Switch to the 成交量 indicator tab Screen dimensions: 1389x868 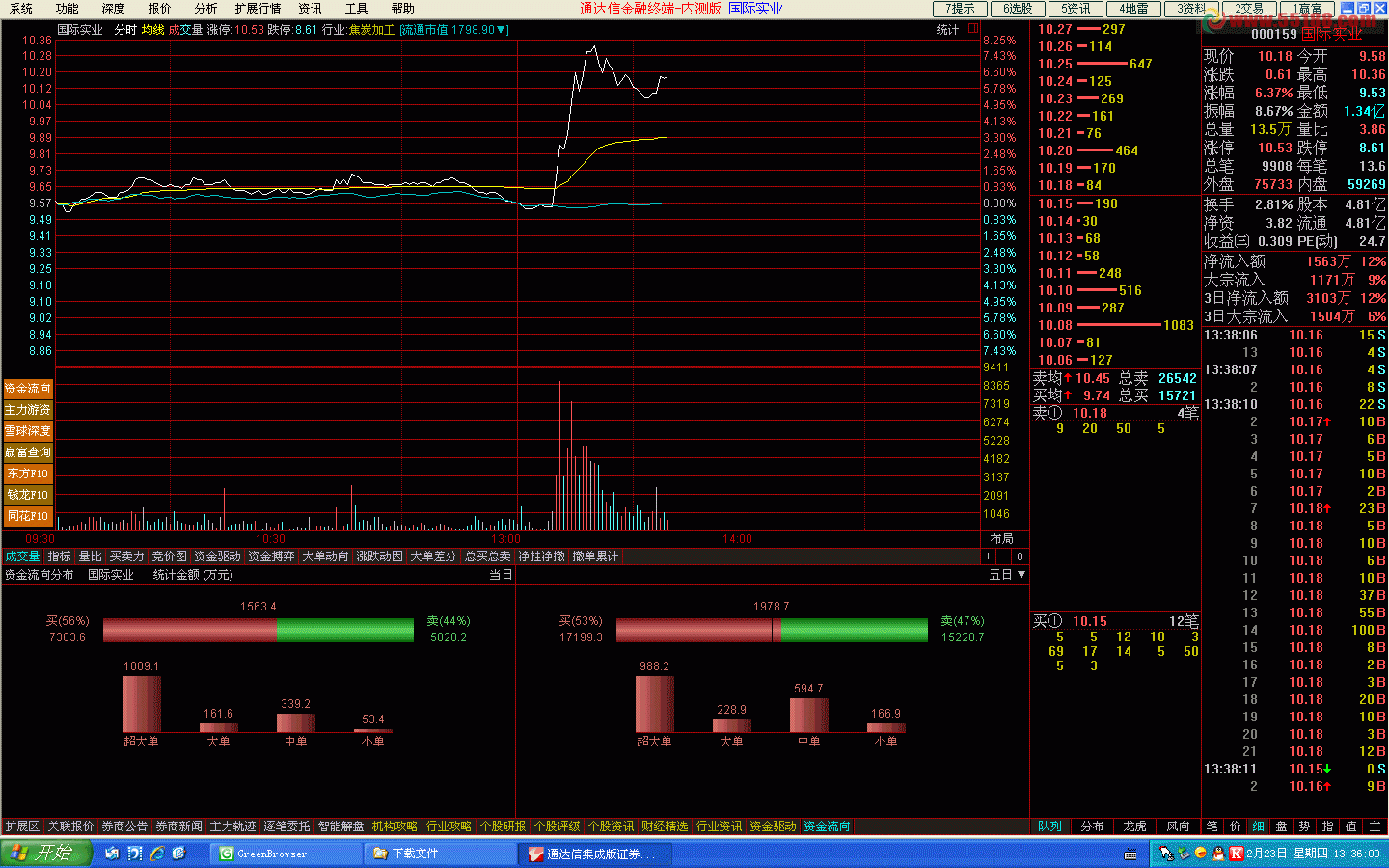22,556
